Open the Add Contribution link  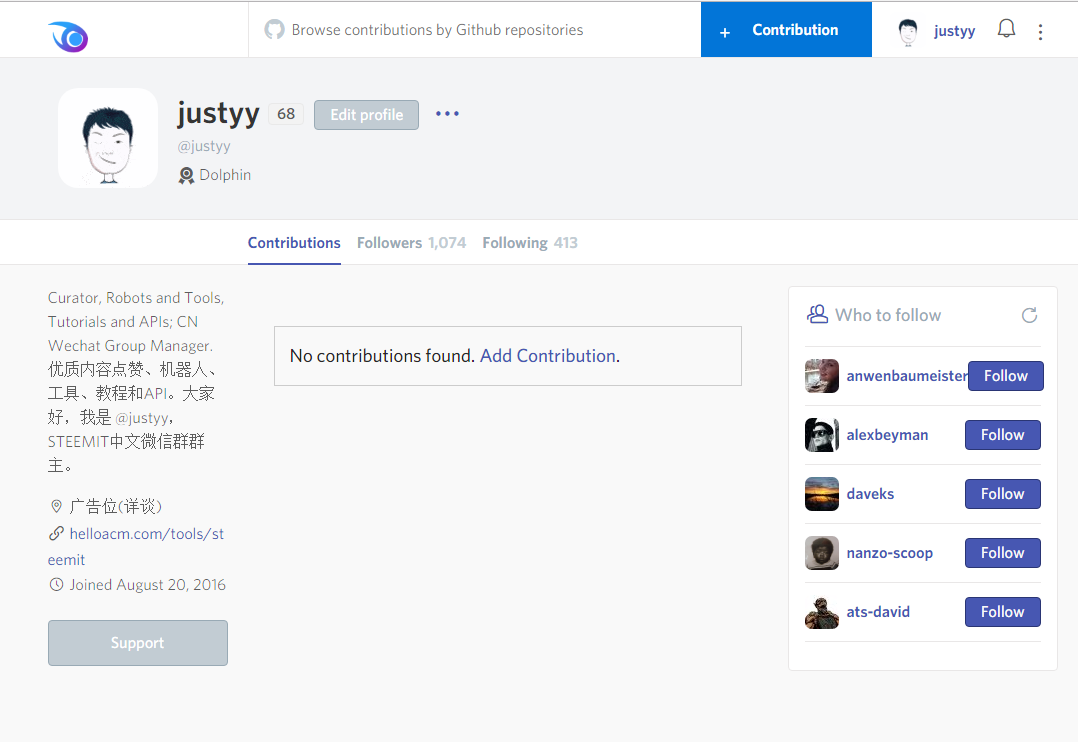[x=547, y=356]
